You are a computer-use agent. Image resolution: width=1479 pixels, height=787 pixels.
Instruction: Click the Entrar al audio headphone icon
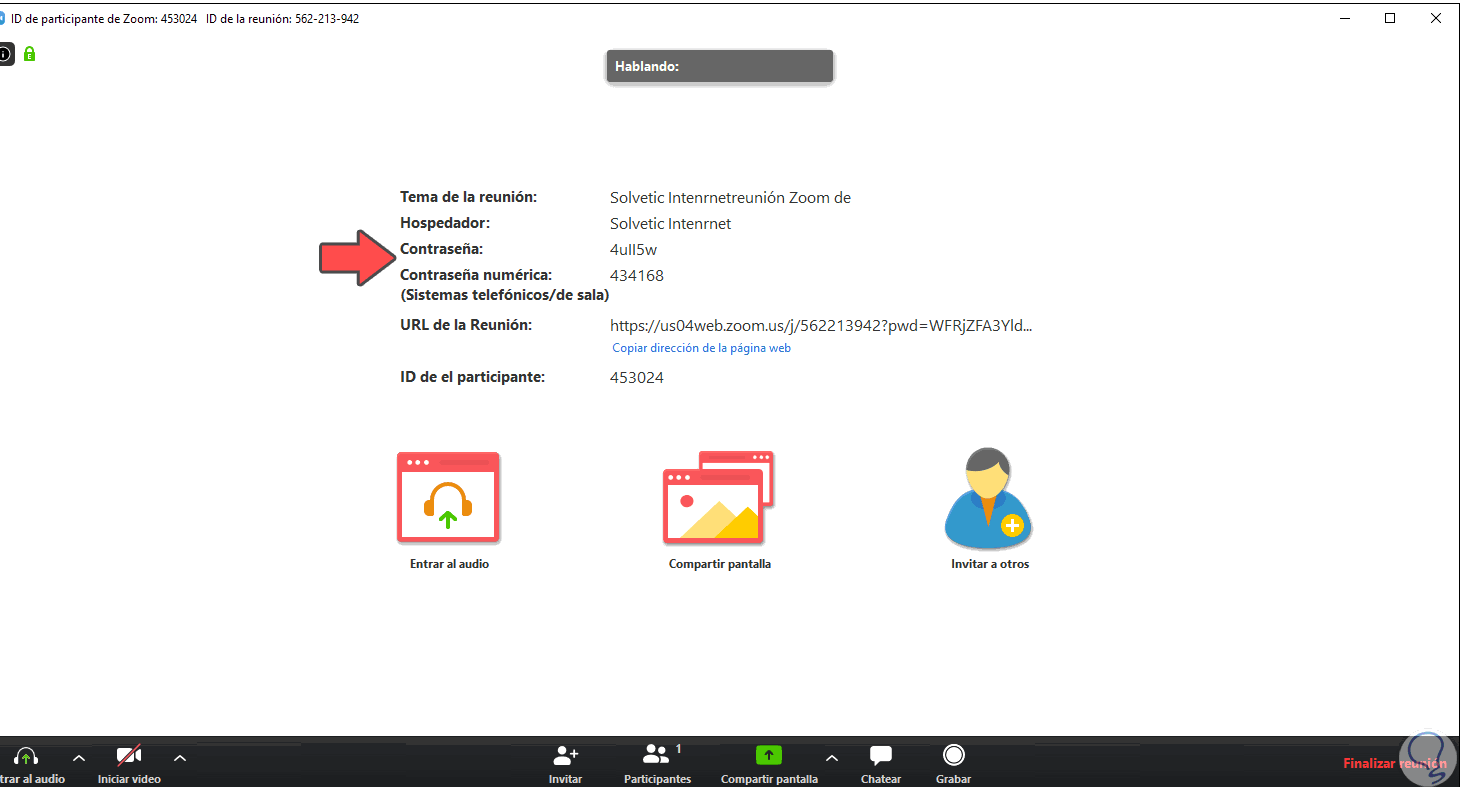coord(448,497)
